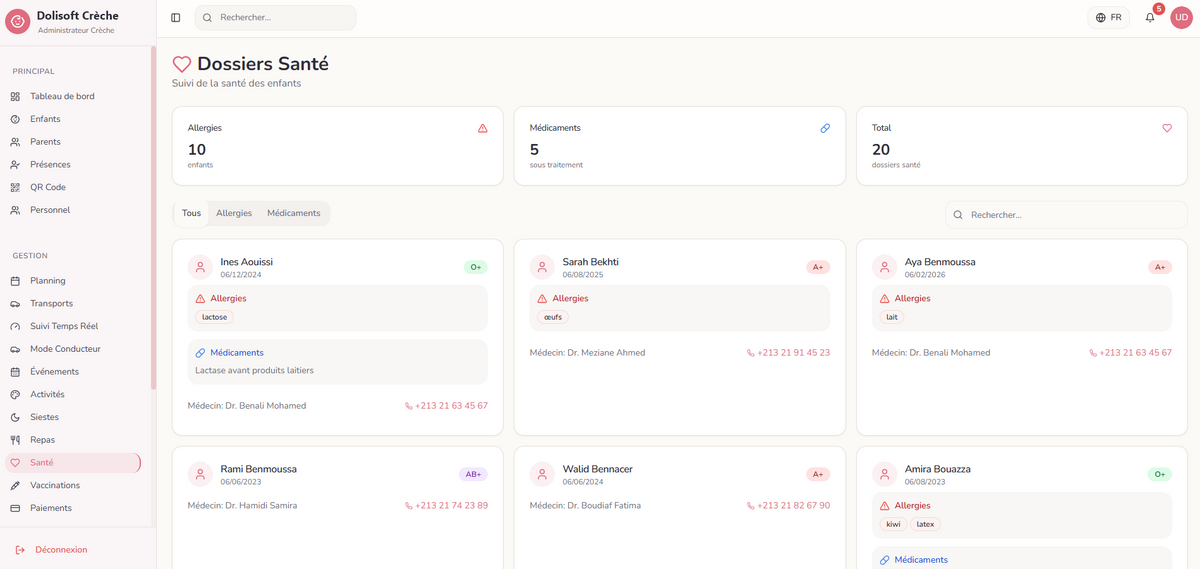The image size is (1200, 569).
Task: Click the Aya Benmoussa name
Action: [940, 262]
